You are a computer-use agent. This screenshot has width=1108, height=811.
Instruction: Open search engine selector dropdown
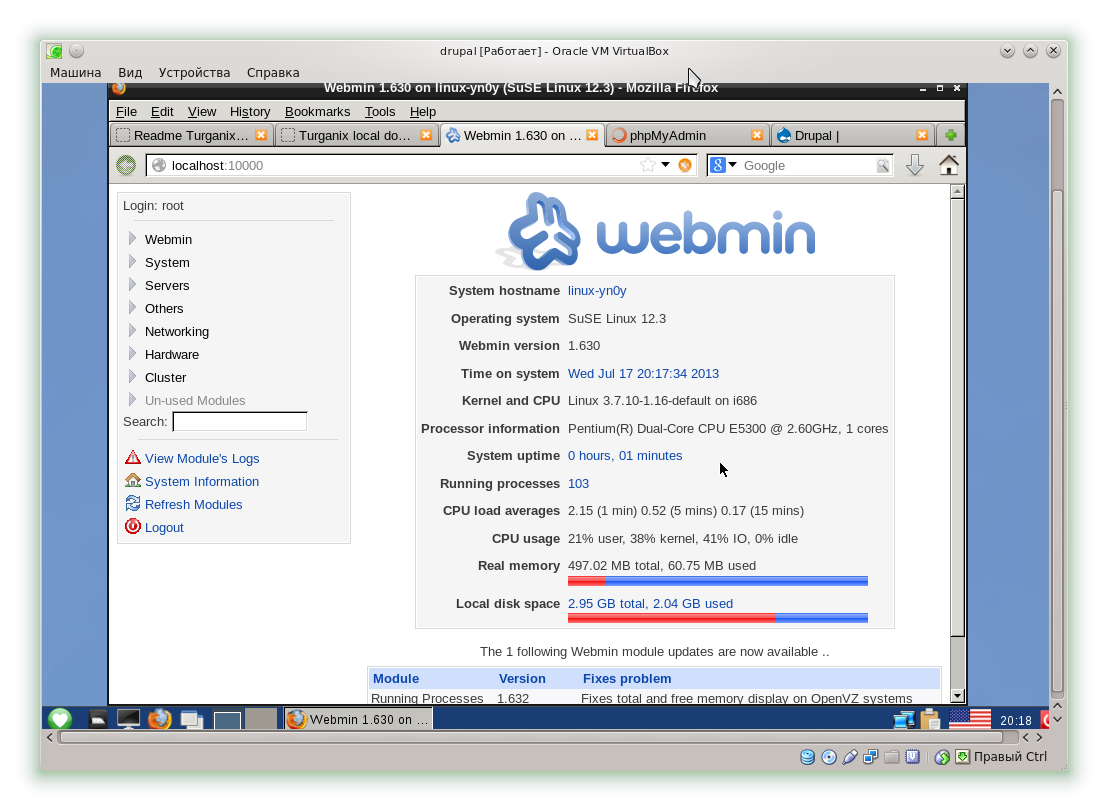724,165
